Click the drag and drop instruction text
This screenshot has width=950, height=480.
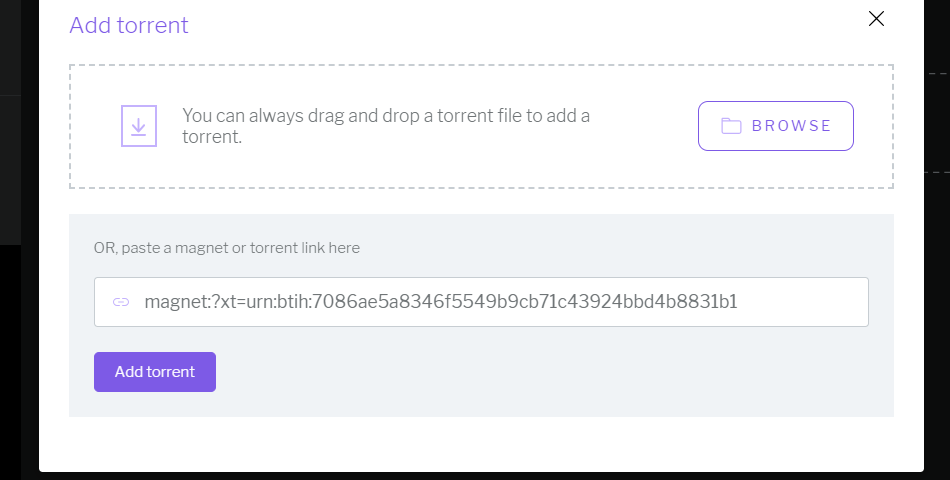coord(386,125)
